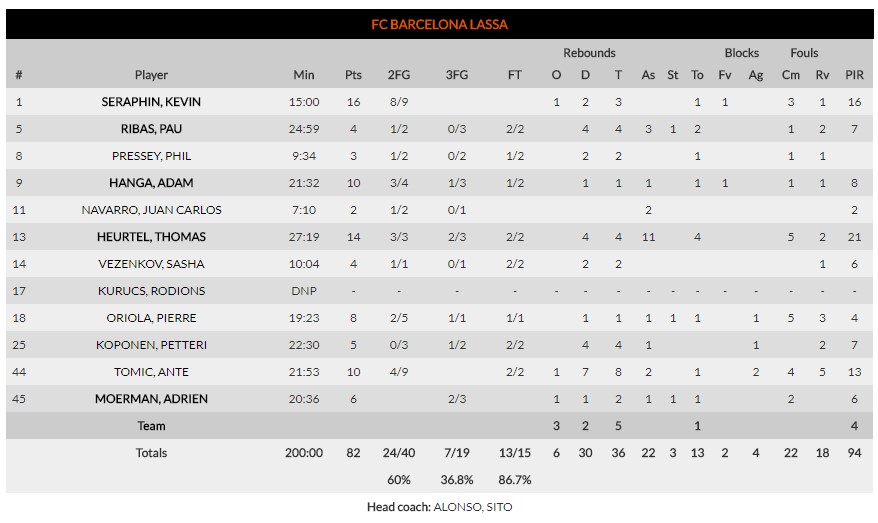Open Hanga, Adam player link
The image size is (878, 523).
(x=151, y=183)
